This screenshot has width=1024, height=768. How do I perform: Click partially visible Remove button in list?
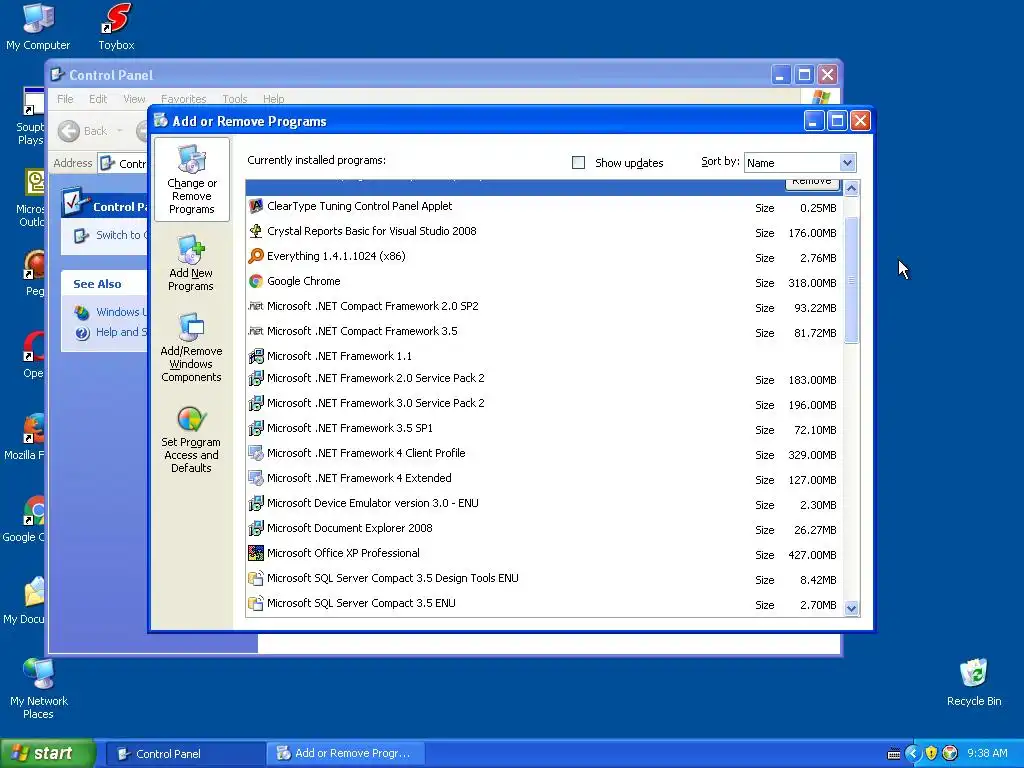pos(812,184)
